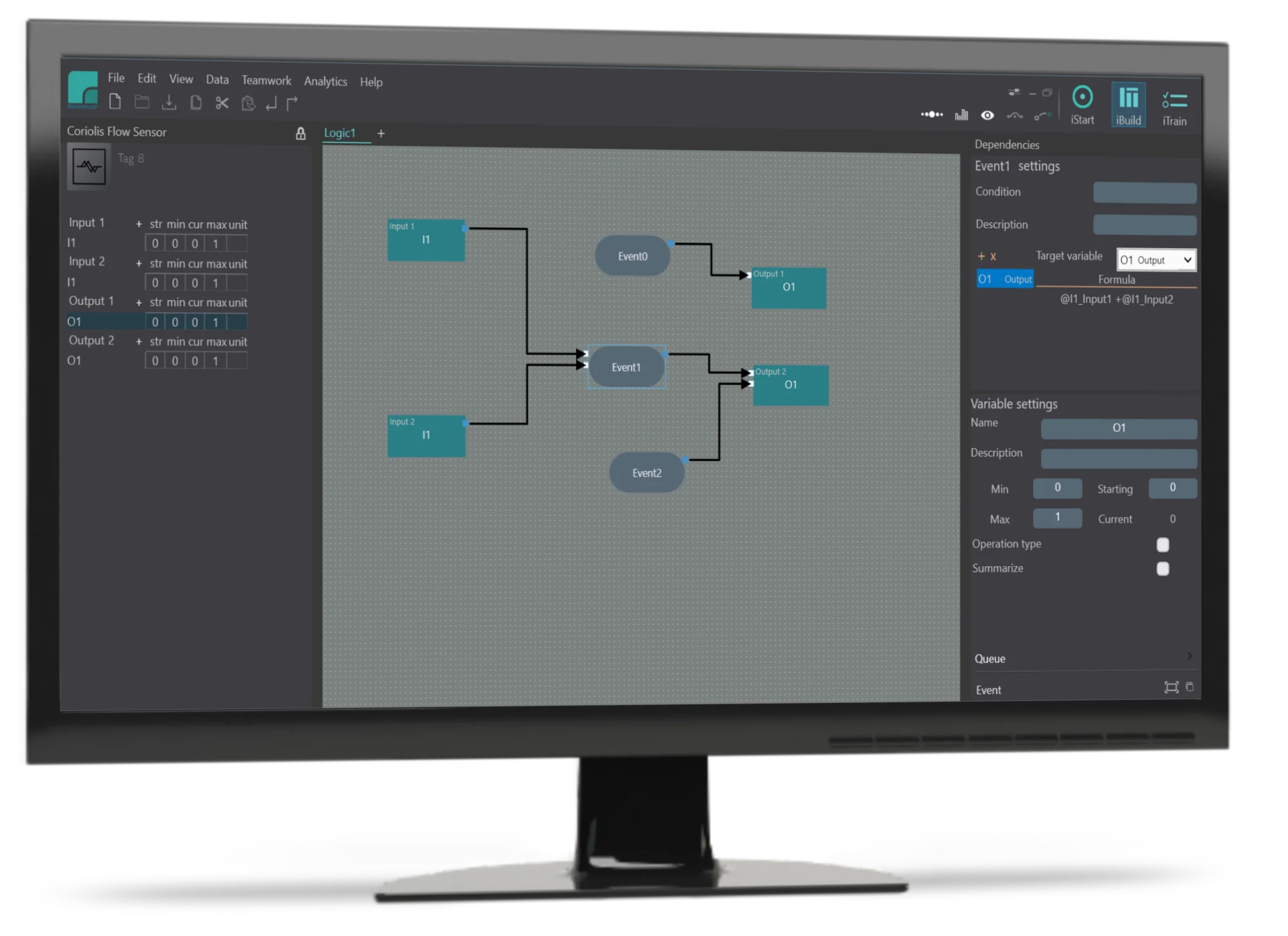Click the new file icon
This screenshot has width=1288, height=936.
pyautogui.click(x=115, y=102)
